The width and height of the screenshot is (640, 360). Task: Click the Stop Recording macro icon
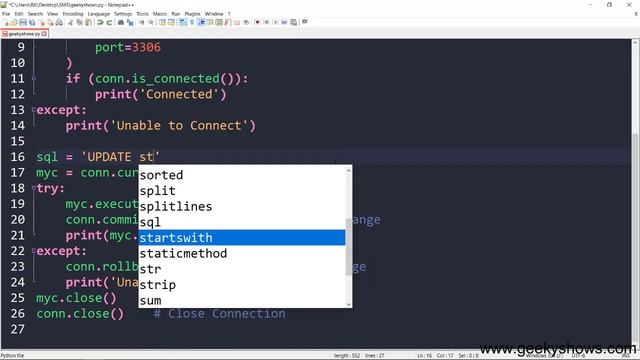tap(266, 22)
